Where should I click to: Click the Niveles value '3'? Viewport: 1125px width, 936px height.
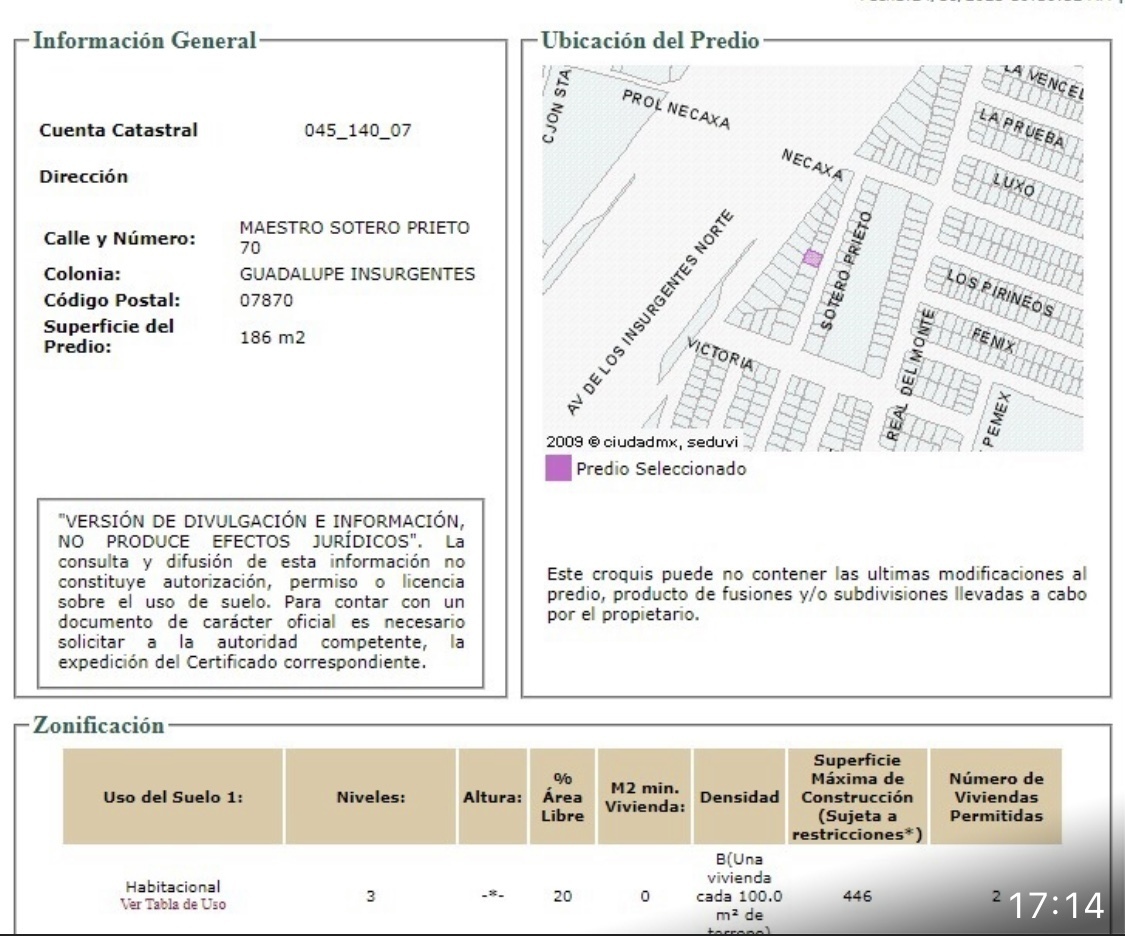(371, 896)
